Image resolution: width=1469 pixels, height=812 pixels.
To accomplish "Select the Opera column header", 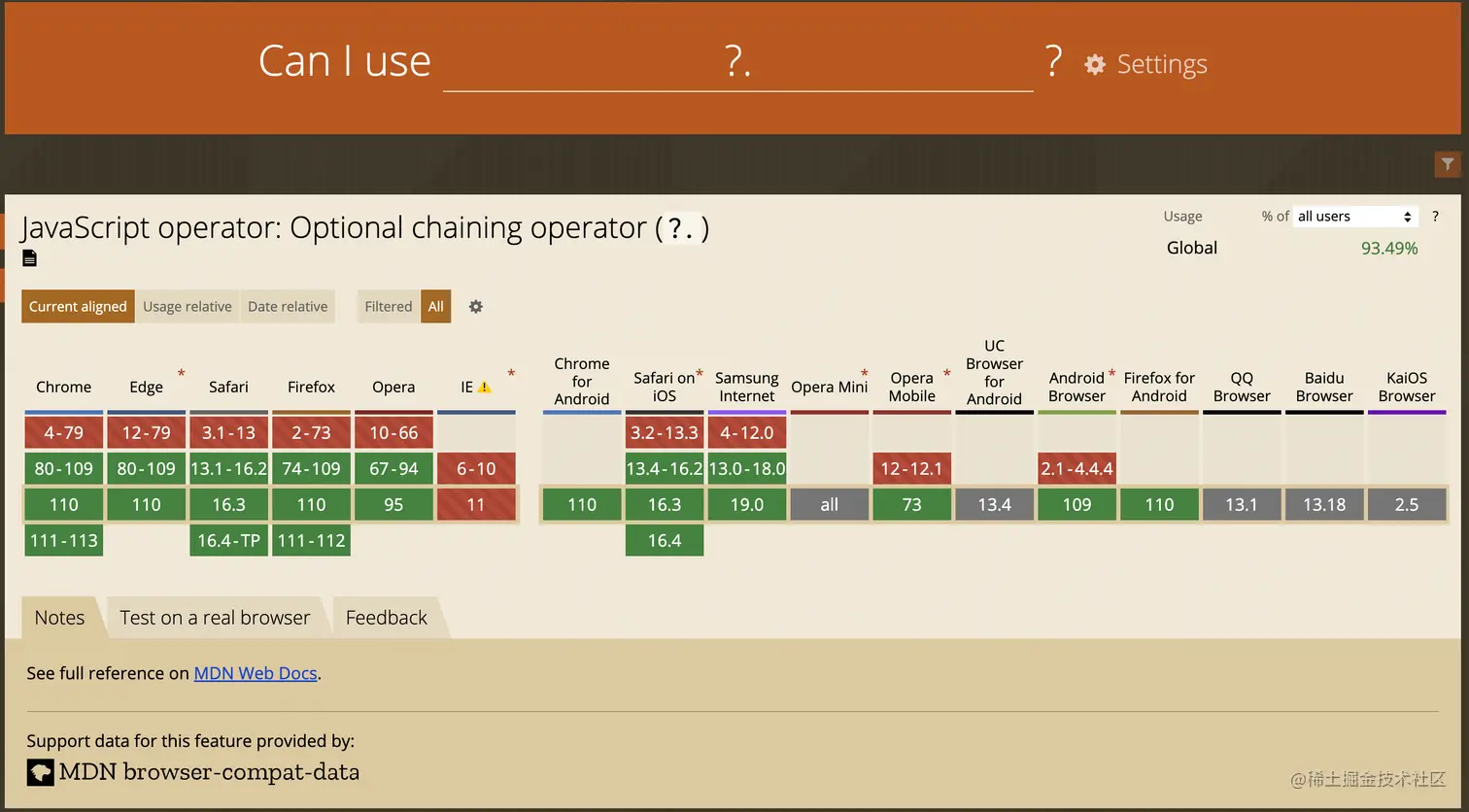I will coord(393,387).
